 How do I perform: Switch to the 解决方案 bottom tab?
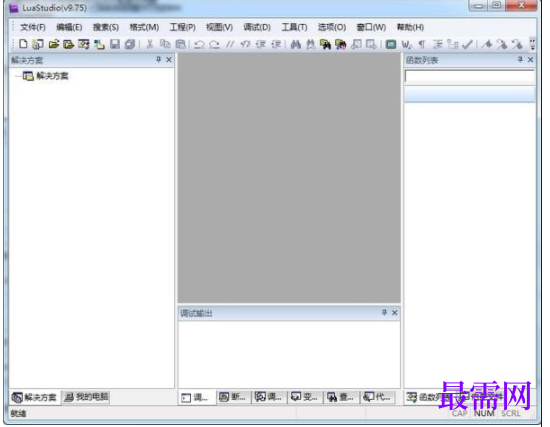(x=34, y=397)
